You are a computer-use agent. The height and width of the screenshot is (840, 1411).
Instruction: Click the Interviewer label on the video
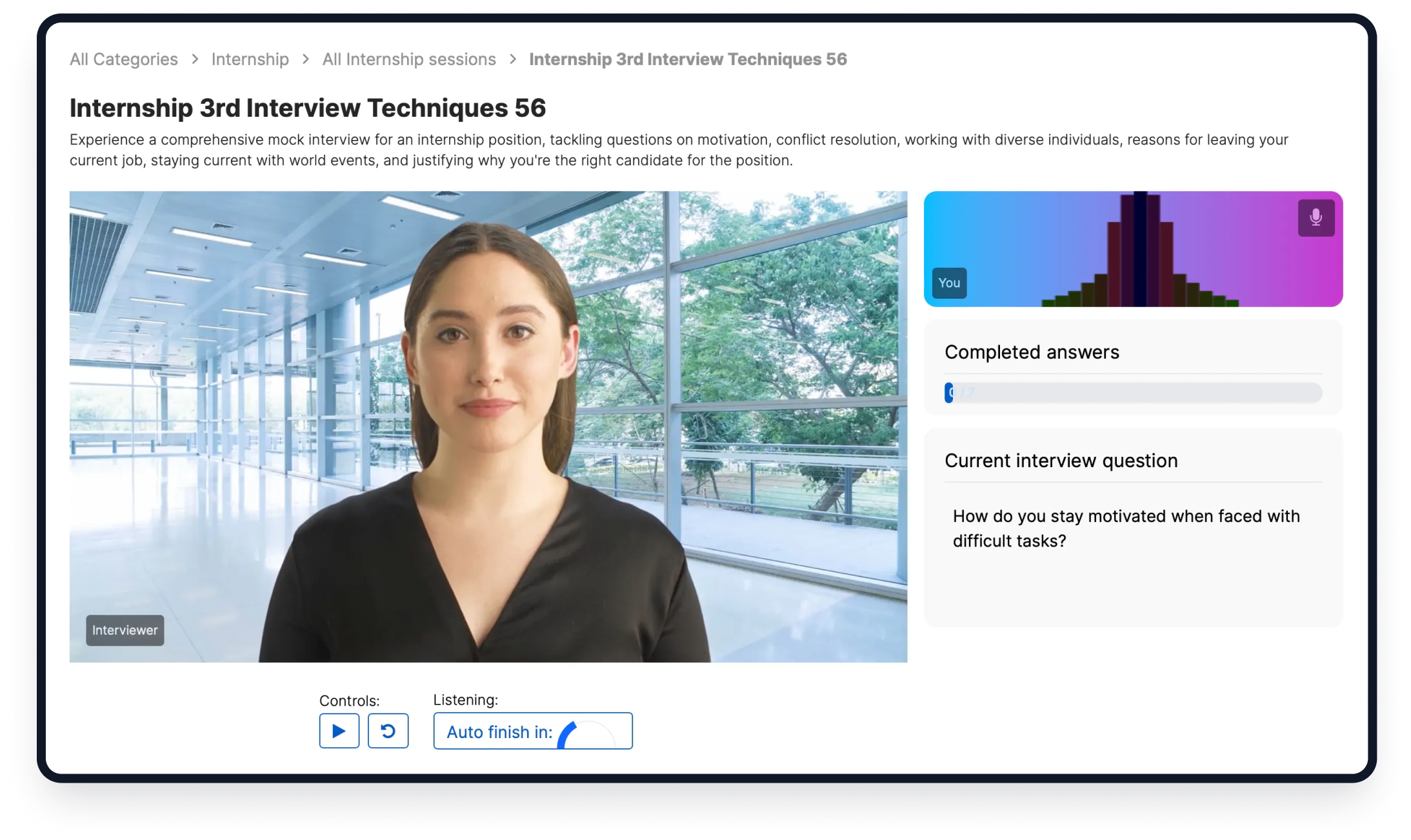[125, 630]
